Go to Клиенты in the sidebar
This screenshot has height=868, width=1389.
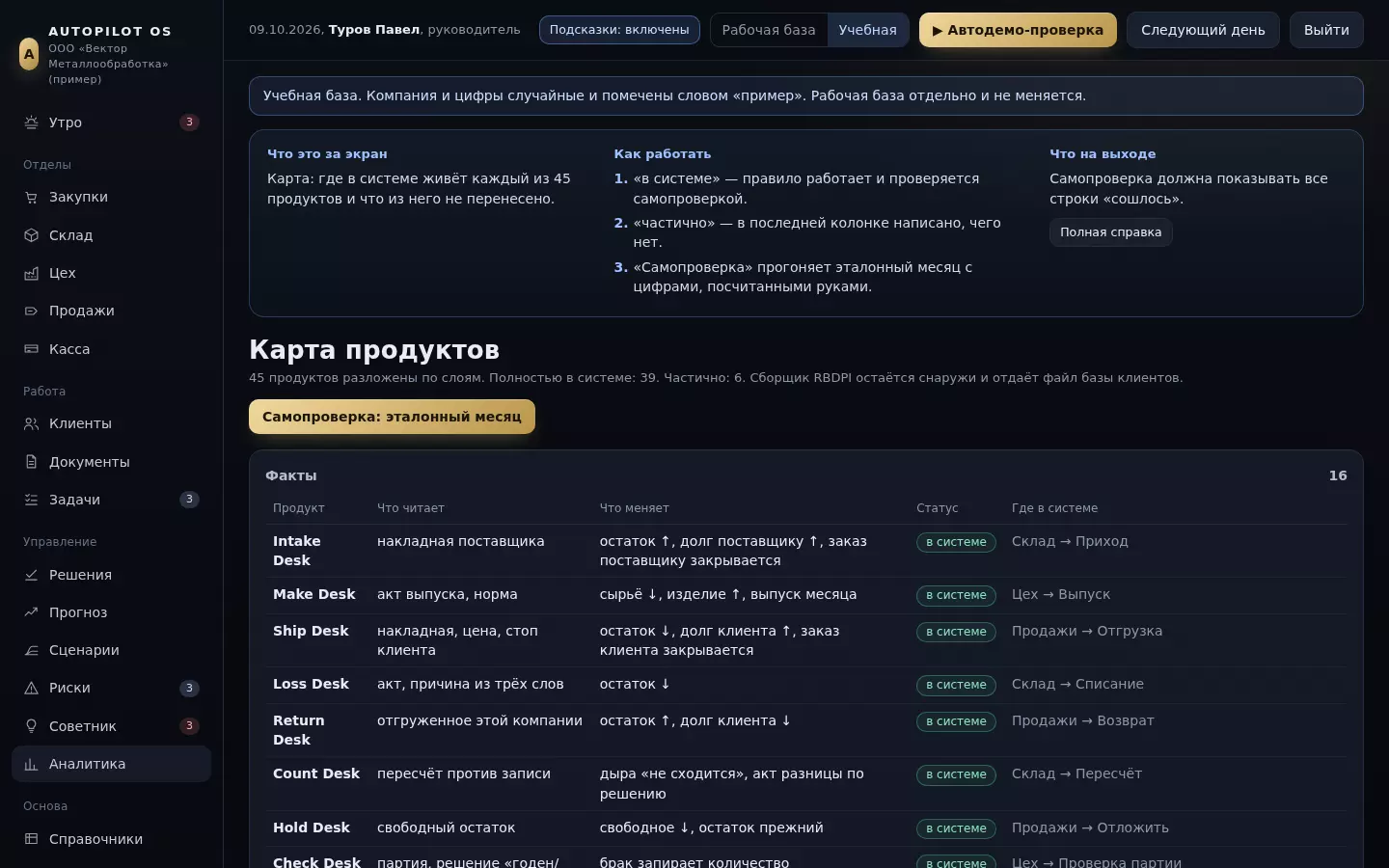[x=111, y=423]
